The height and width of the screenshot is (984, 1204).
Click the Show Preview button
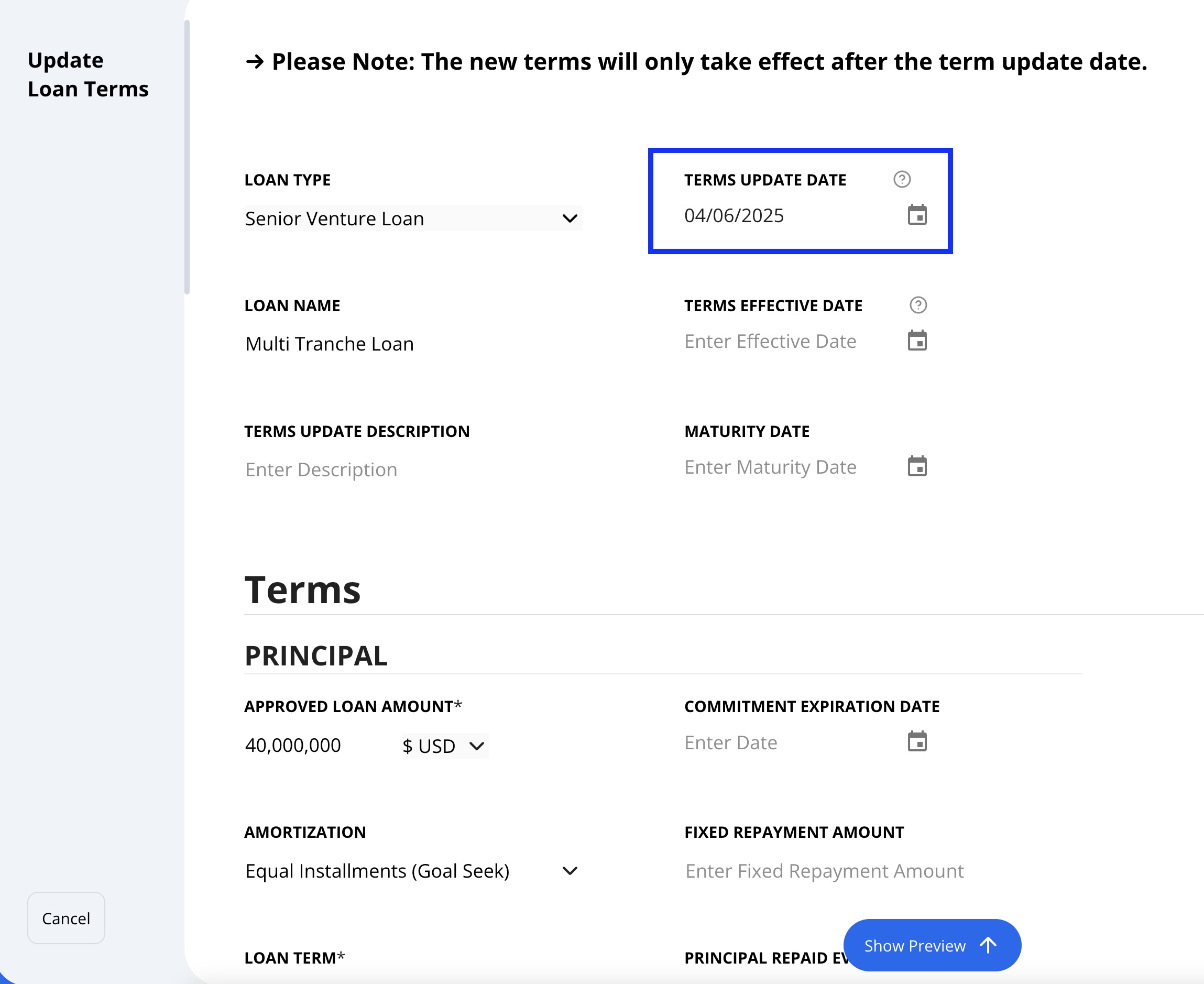point(933,945)
